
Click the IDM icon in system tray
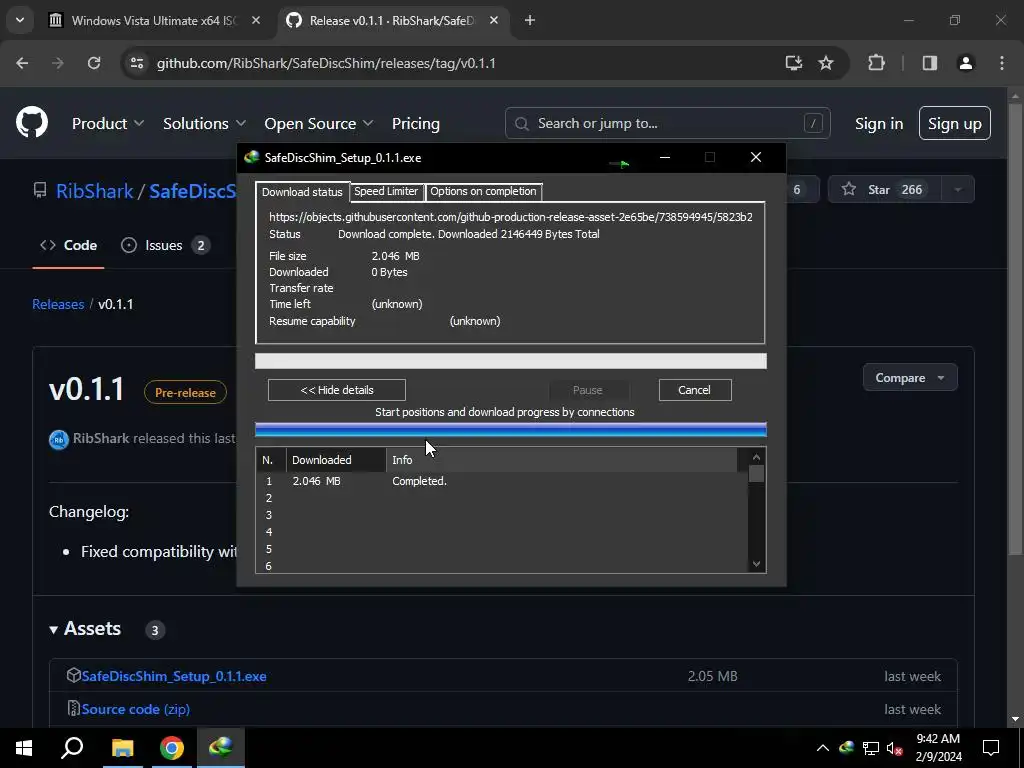coord(846,748)
